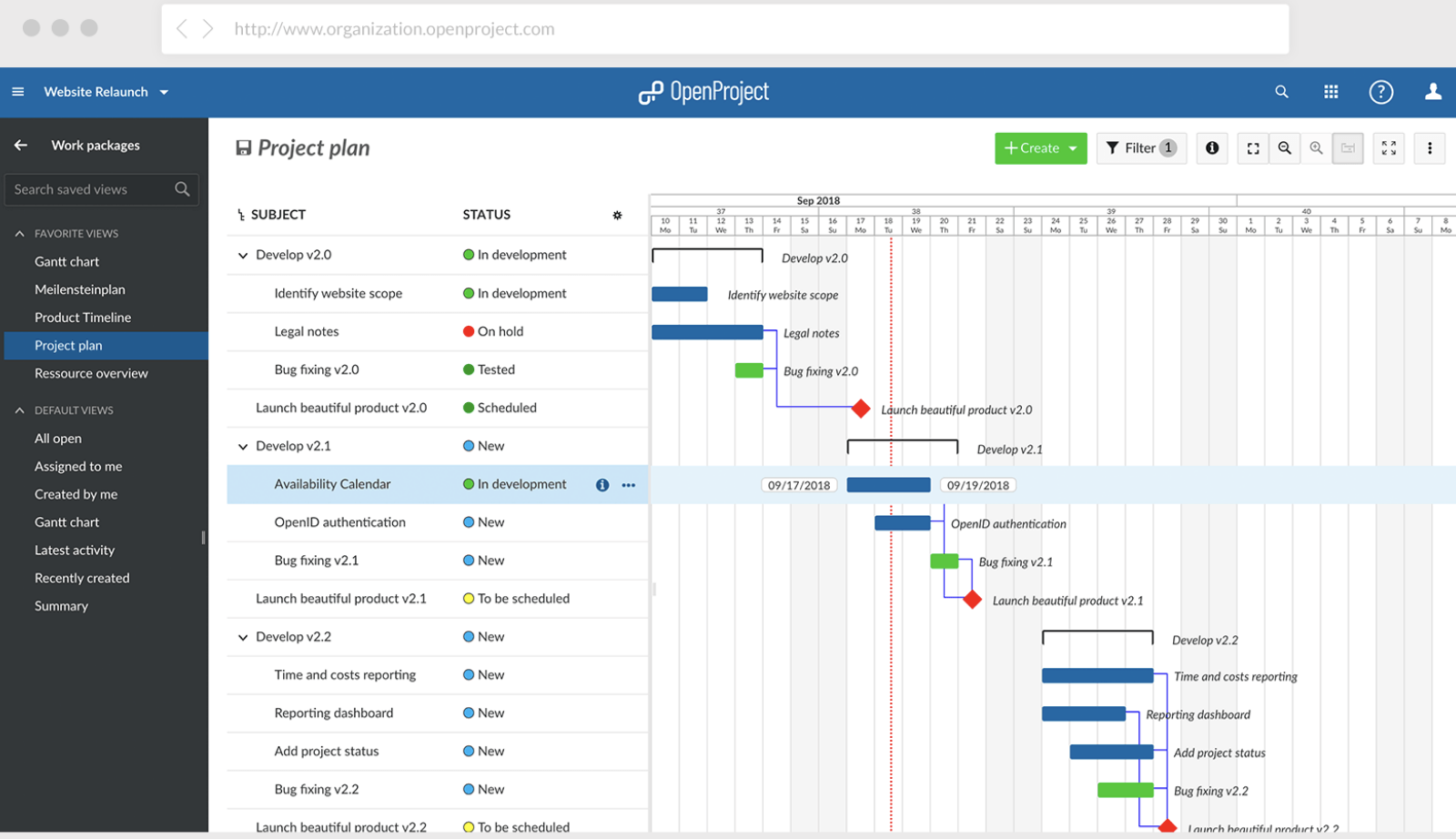Go back using Work packages arrow
Viewport: 1456px width, 839px height.
(x=21, y=145)
